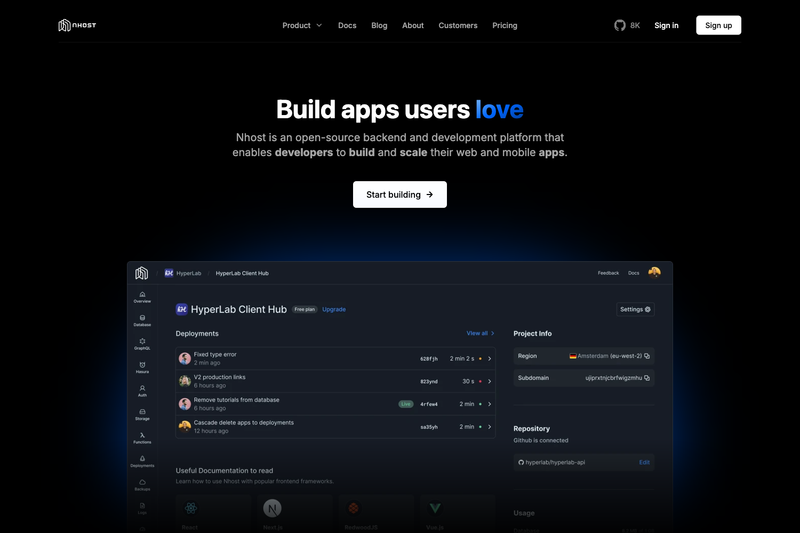Open Overview in the dashboard sidebar
The image size is (800, 533).
142,297
